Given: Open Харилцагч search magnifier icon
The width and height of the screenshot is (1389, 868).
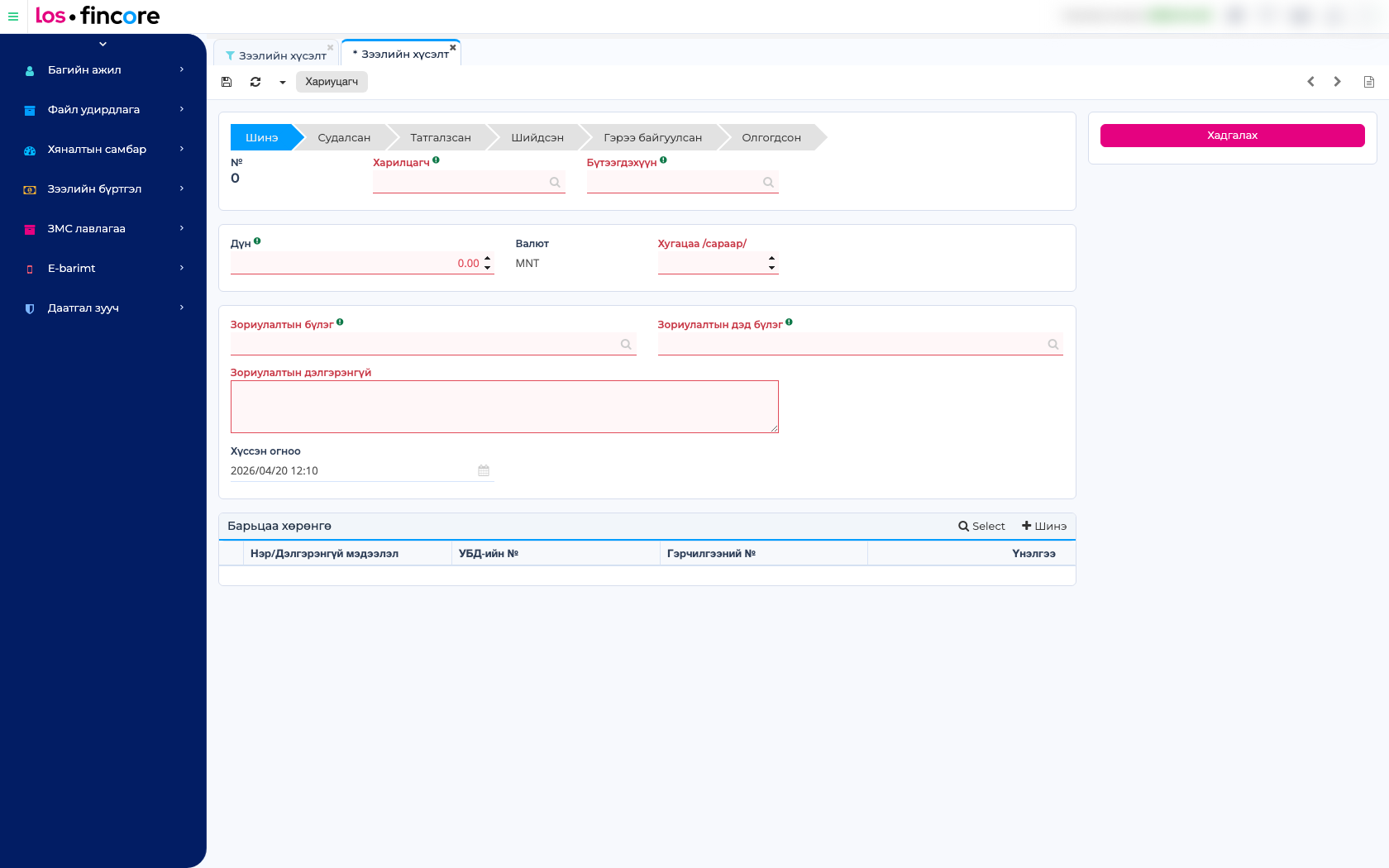Looking at the screenshot, I should pos(555,183).
